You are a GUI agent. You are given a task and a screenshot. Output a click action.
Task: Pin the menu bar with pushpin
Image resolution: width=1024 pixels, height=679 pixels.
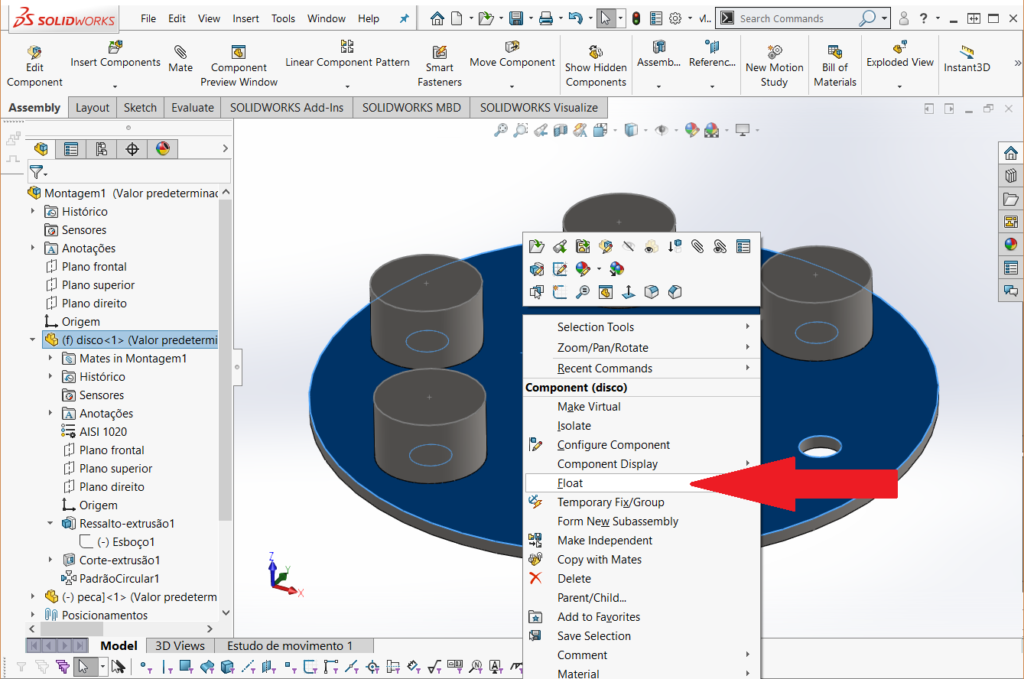click(x=404, y=18)
